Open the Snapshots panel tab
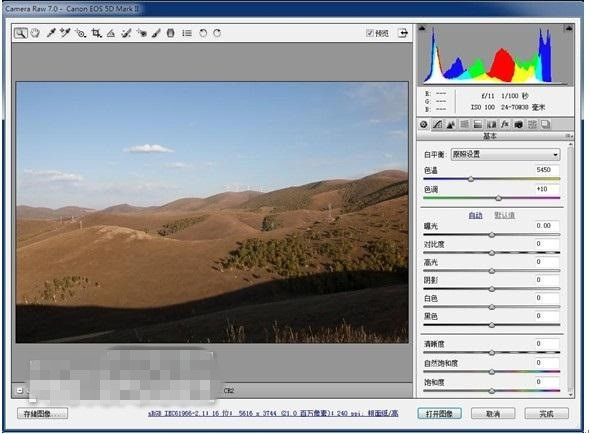Screen dimensions: 590x434 tap(546, 125)
